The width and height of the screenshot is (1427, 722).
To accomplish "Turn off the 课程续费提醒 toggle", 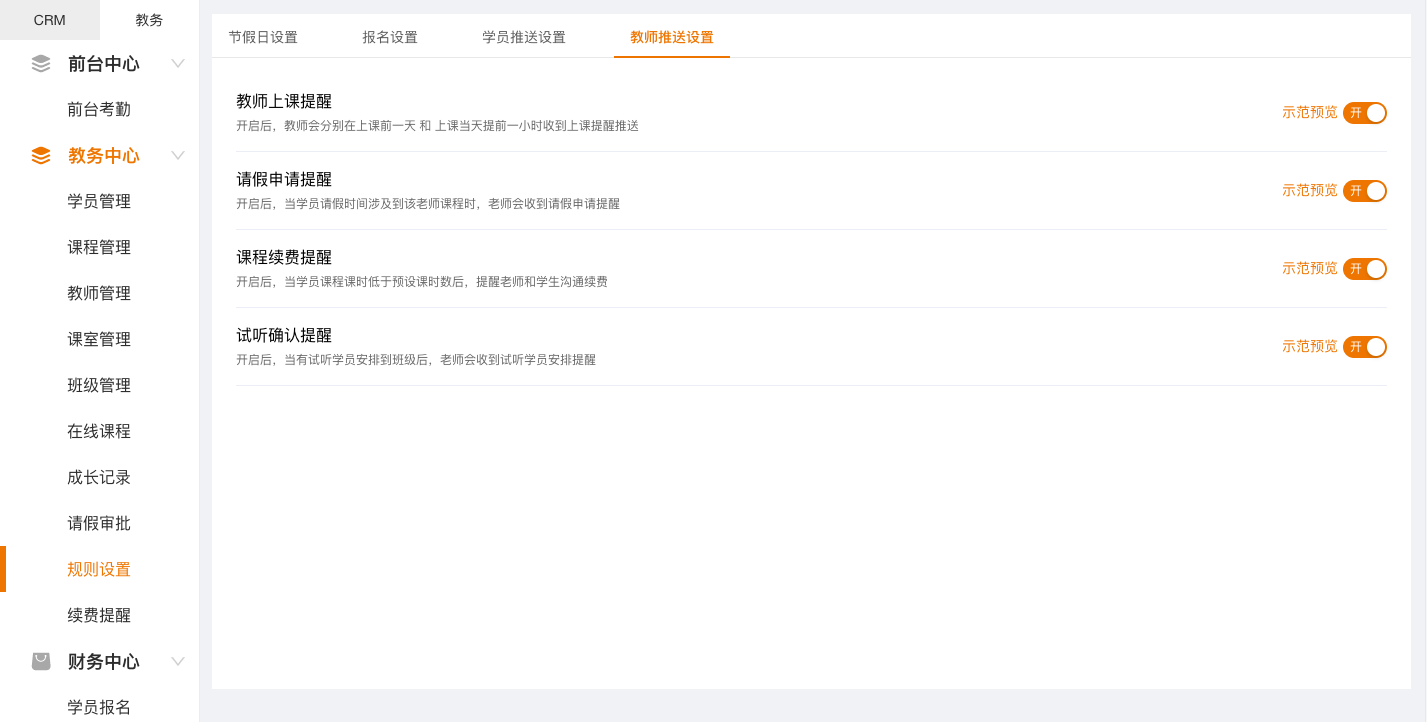I will (1364, 269).
